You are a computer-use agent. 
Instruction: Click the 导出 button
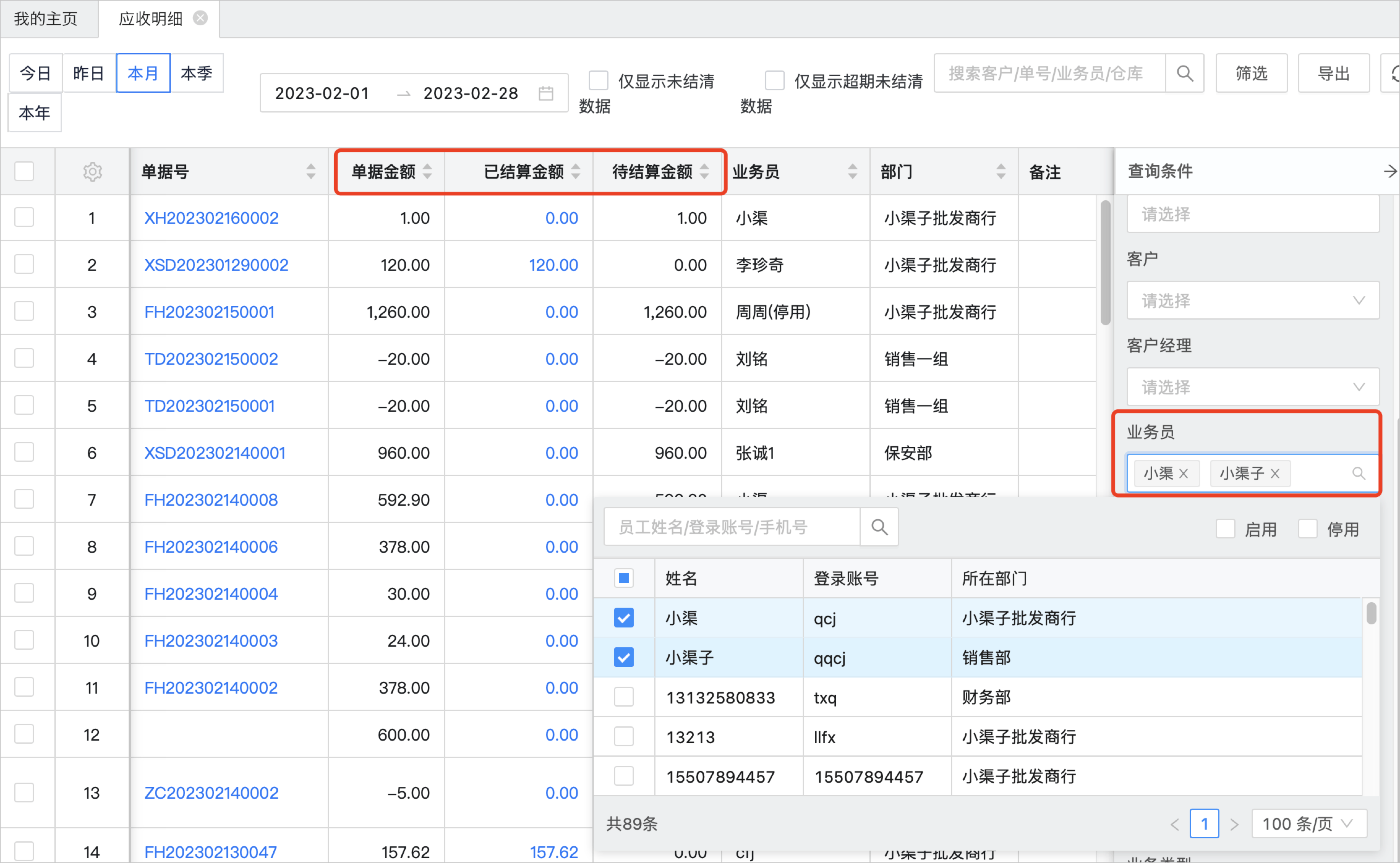[x=1333, y=73]
